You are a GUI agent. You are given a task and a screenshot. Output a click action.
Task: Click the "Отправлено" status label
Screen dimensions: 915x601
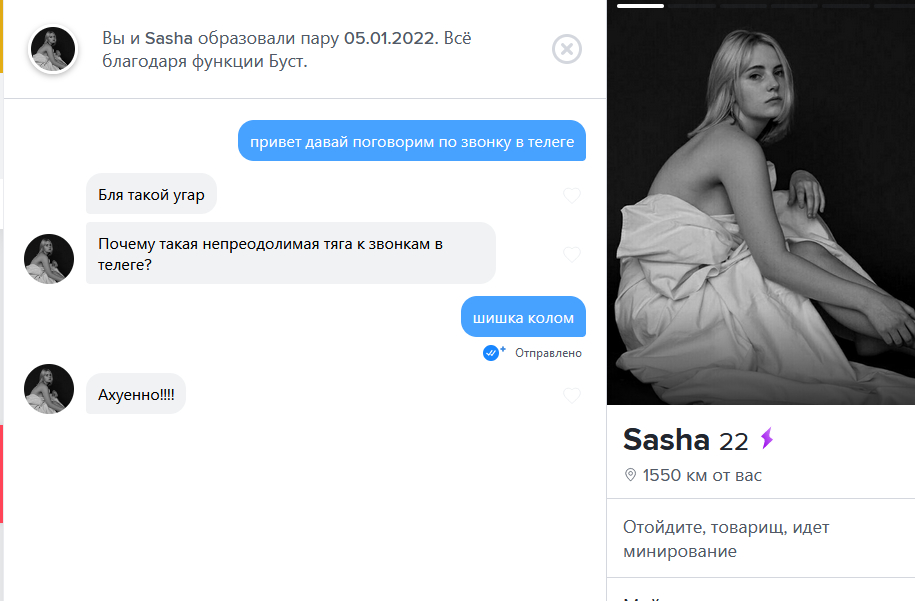click(x=549, y=353)
